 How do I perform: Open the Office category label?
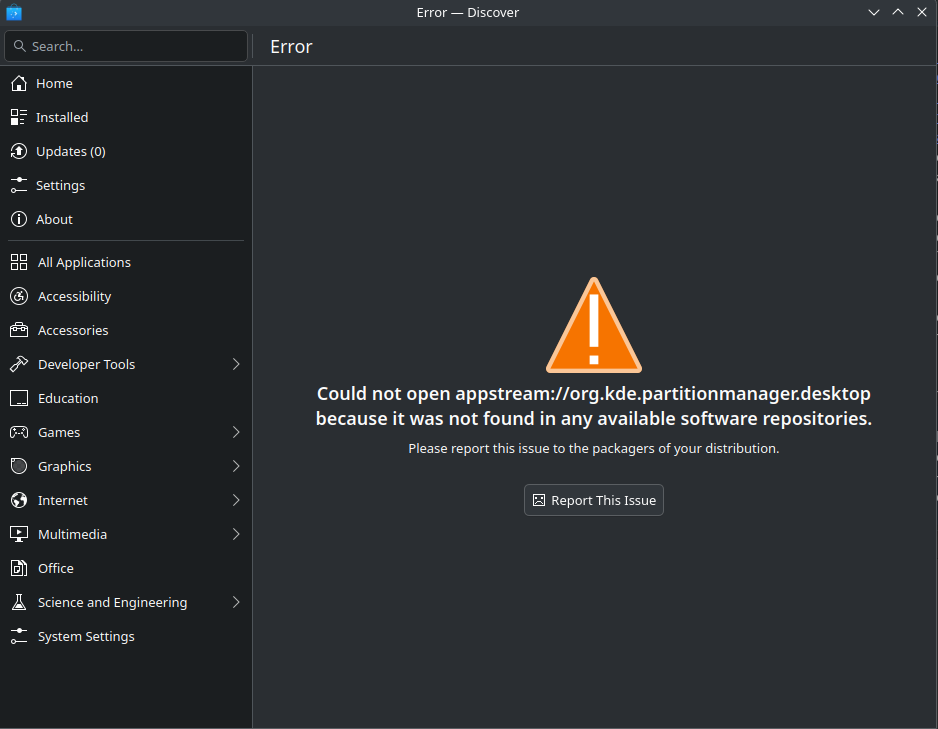(x=56, y=569)
